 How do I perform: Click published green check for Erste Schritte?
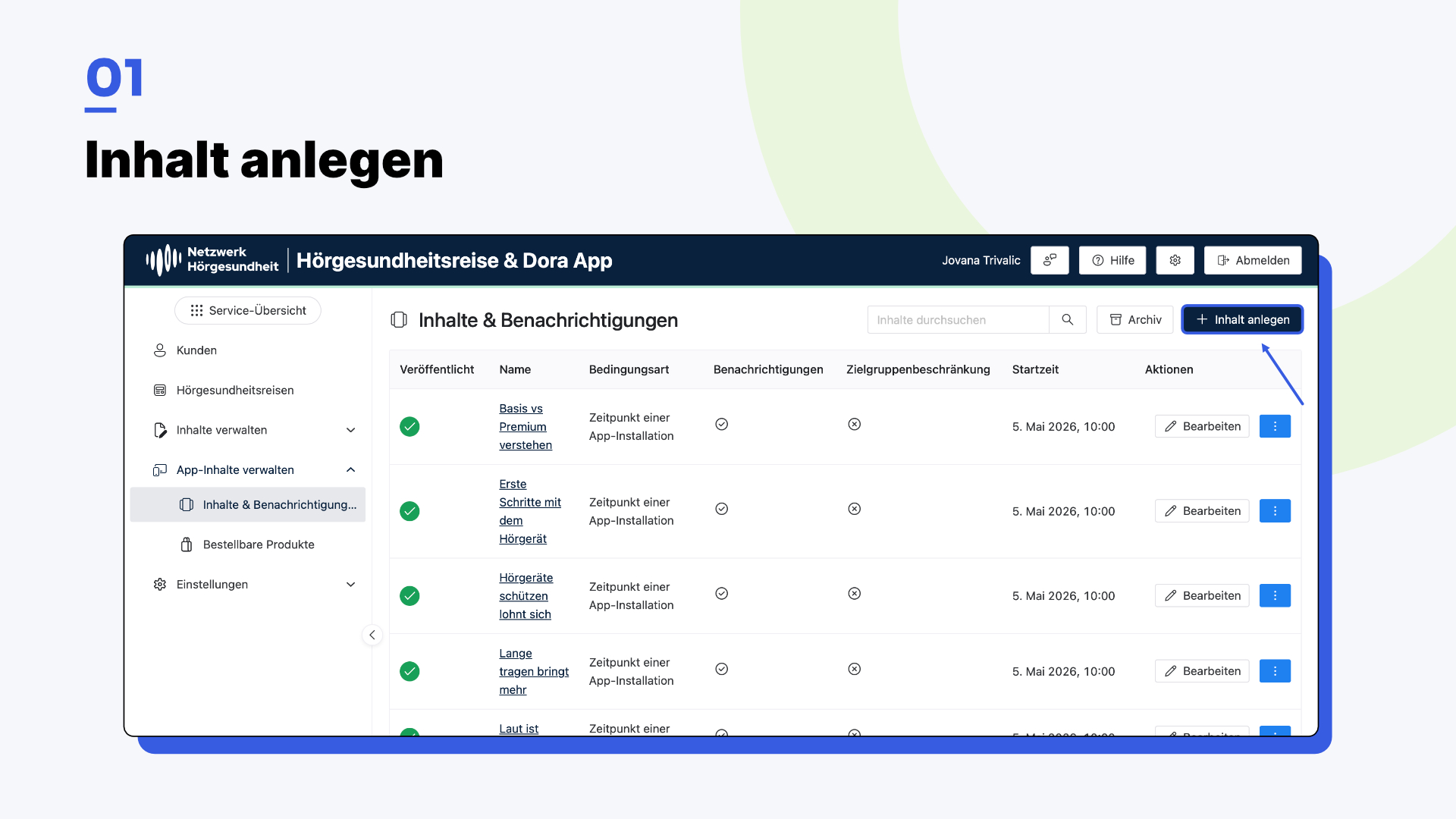point(409,511)
